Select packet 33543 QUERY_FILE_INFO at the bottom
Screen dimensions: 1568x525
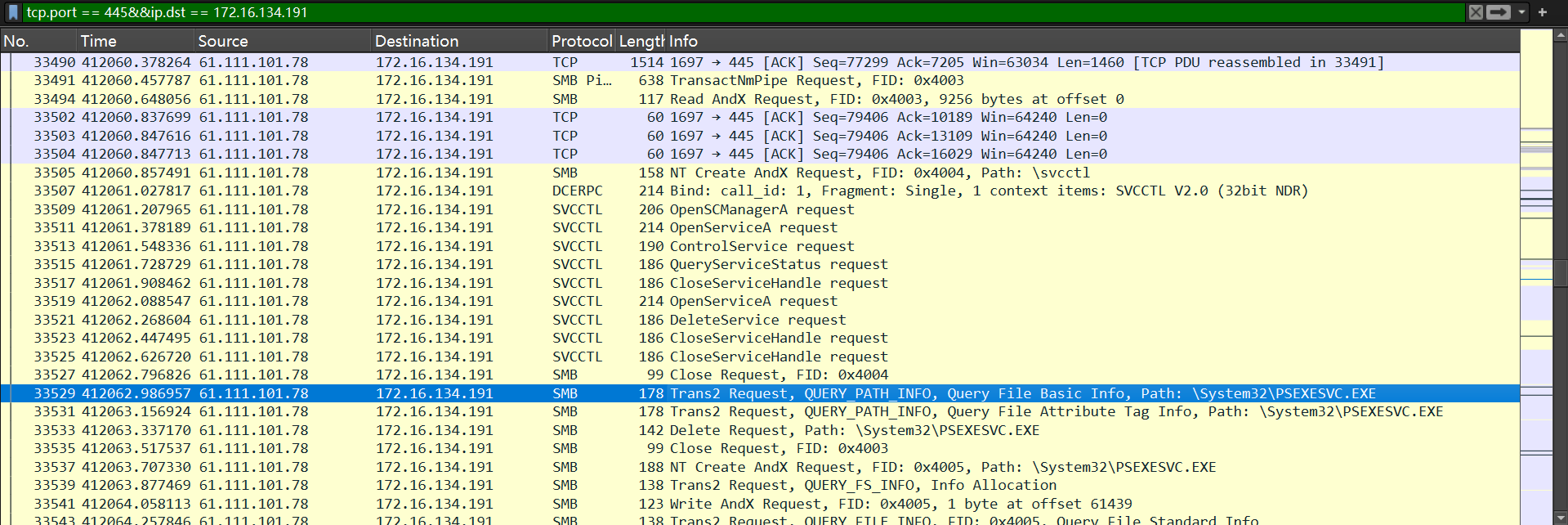pyautogui.click(x=760, y=519)
